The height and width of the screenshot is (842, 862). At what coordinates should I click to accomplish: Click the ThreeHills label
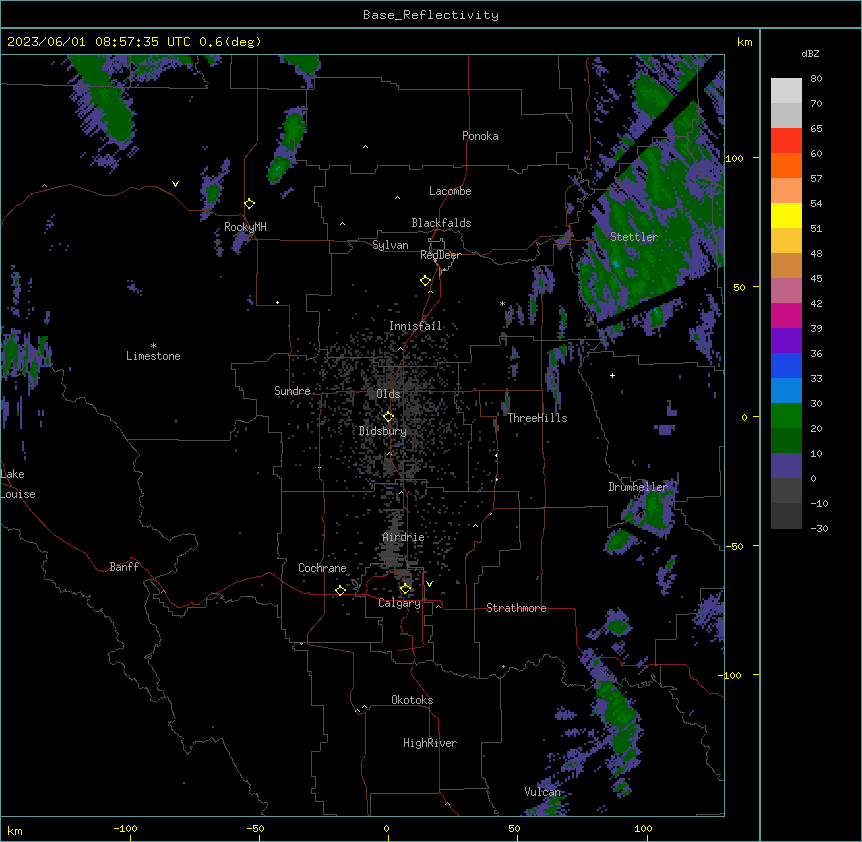click(537, 418)
